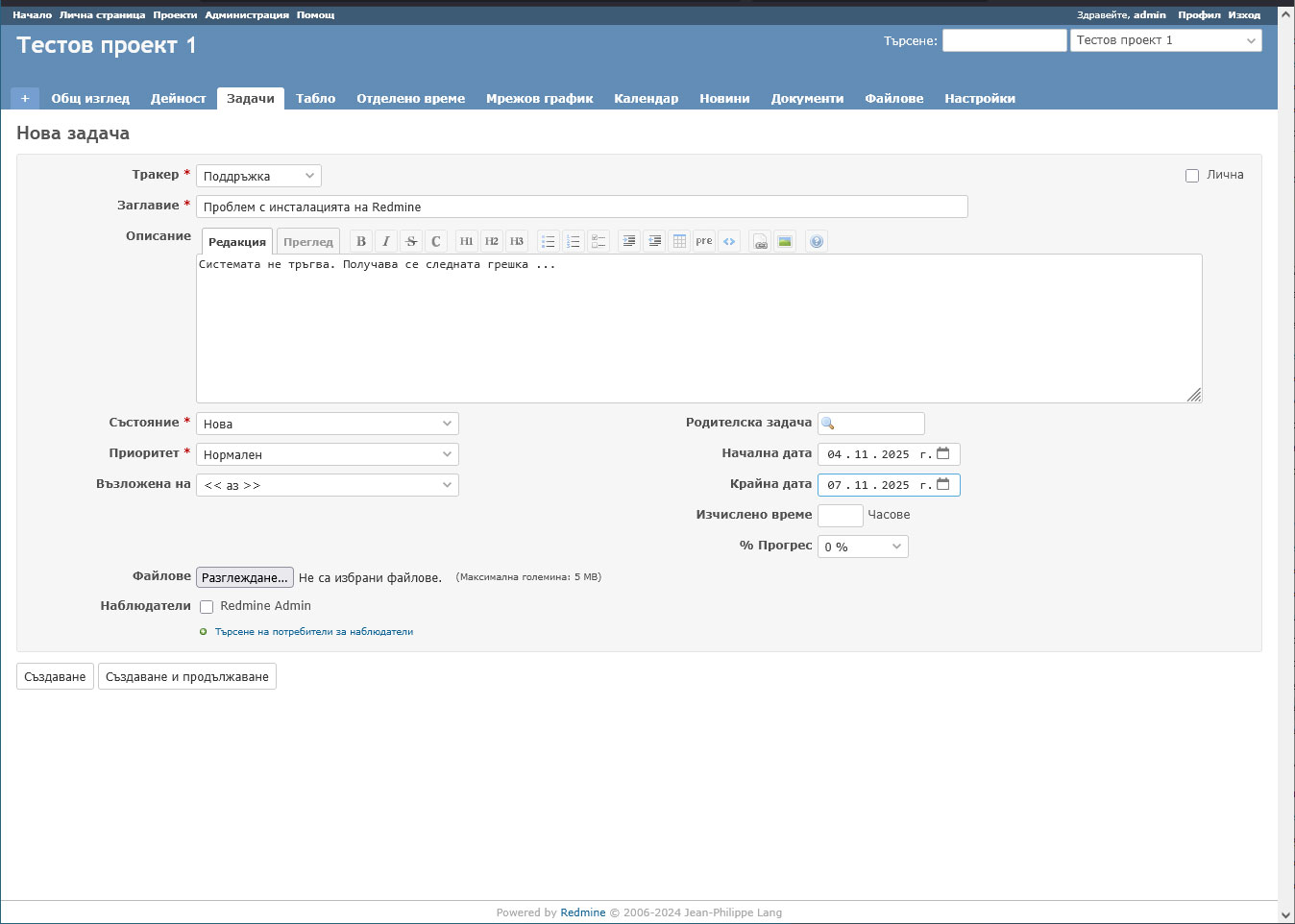
Task: Open the Табло tab
Action: click(x=316, y=98)
